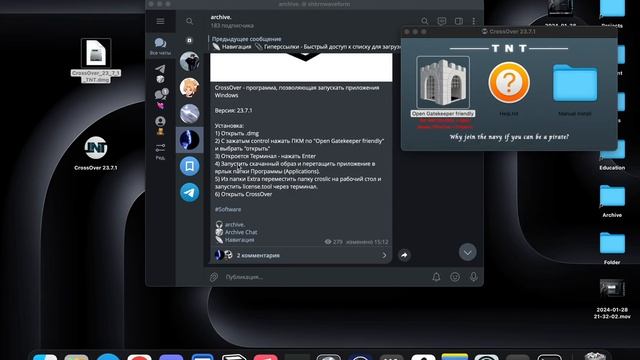
Task: Open blonde anime avatar chat
Action: tap(189, 87)
